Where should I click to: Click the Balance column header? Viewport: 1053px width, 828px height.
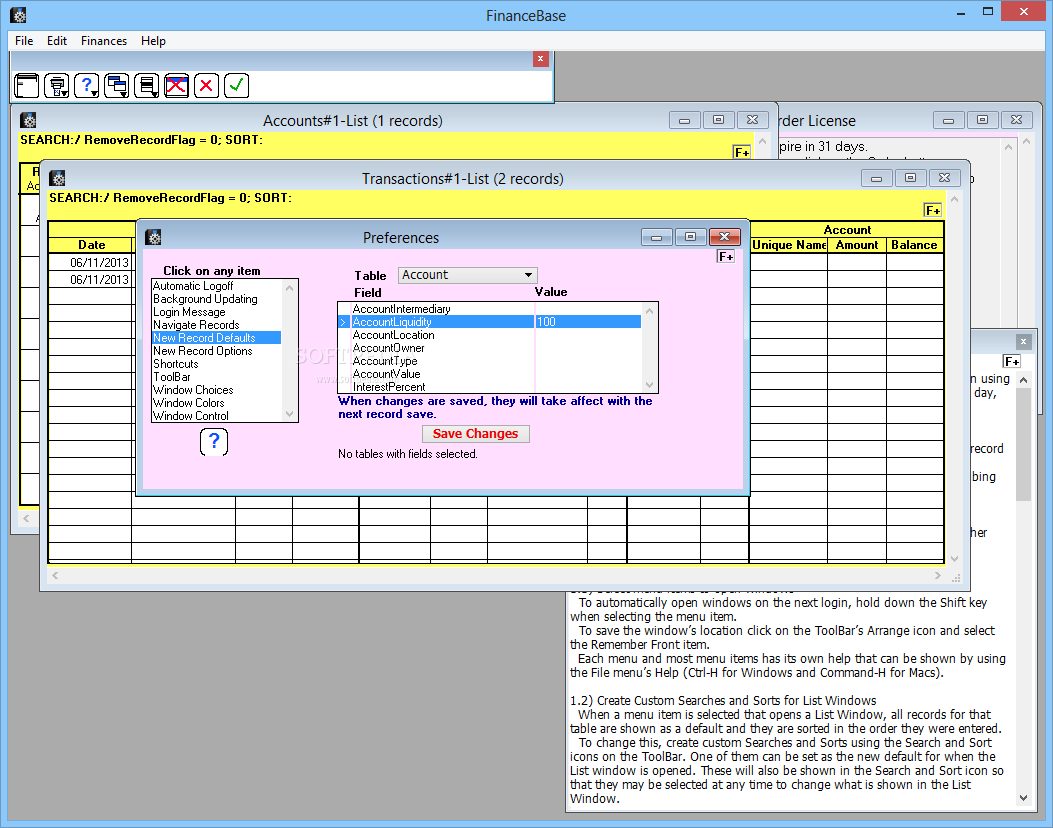[x=914, y=245]
